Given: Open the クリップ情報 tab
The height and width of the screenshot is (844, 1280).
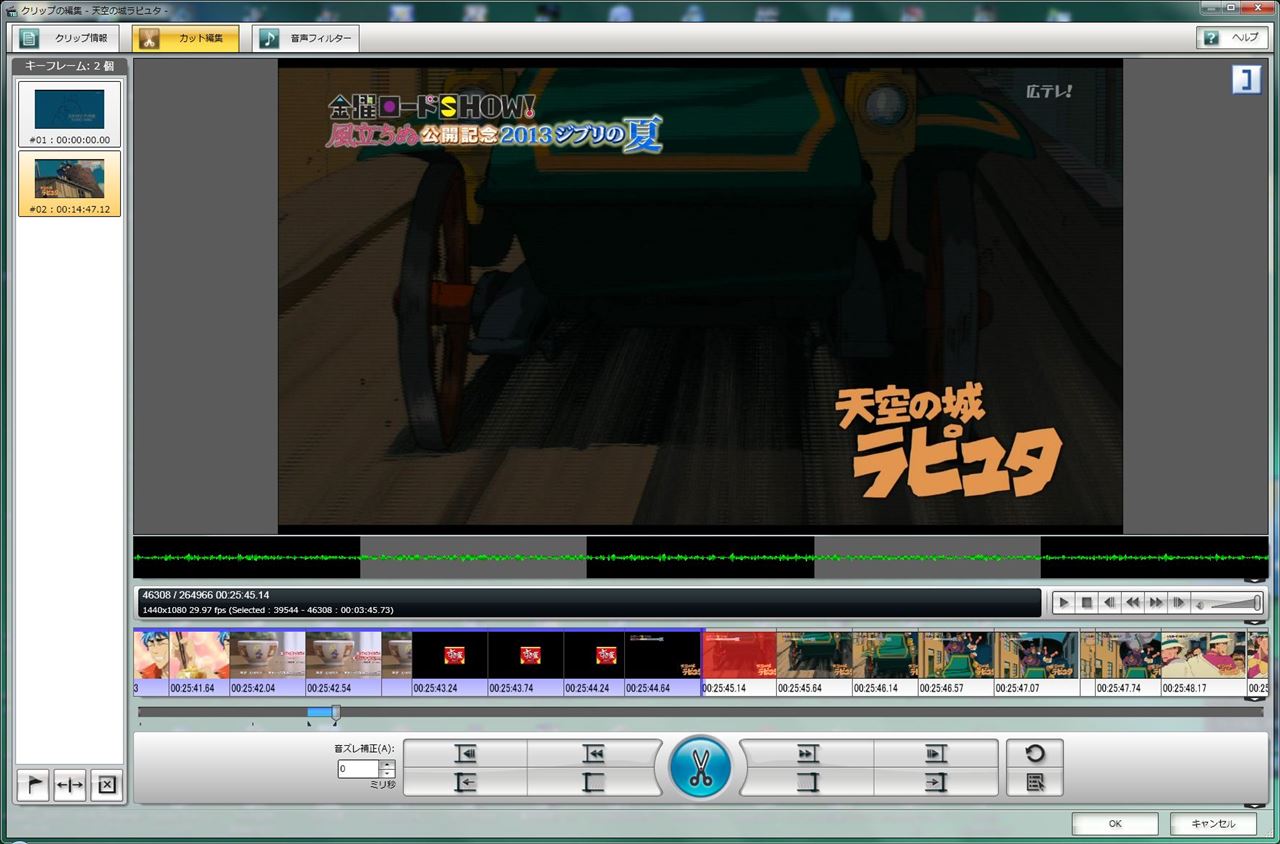Looking at the screenshot, I should [x=67, y=39].
